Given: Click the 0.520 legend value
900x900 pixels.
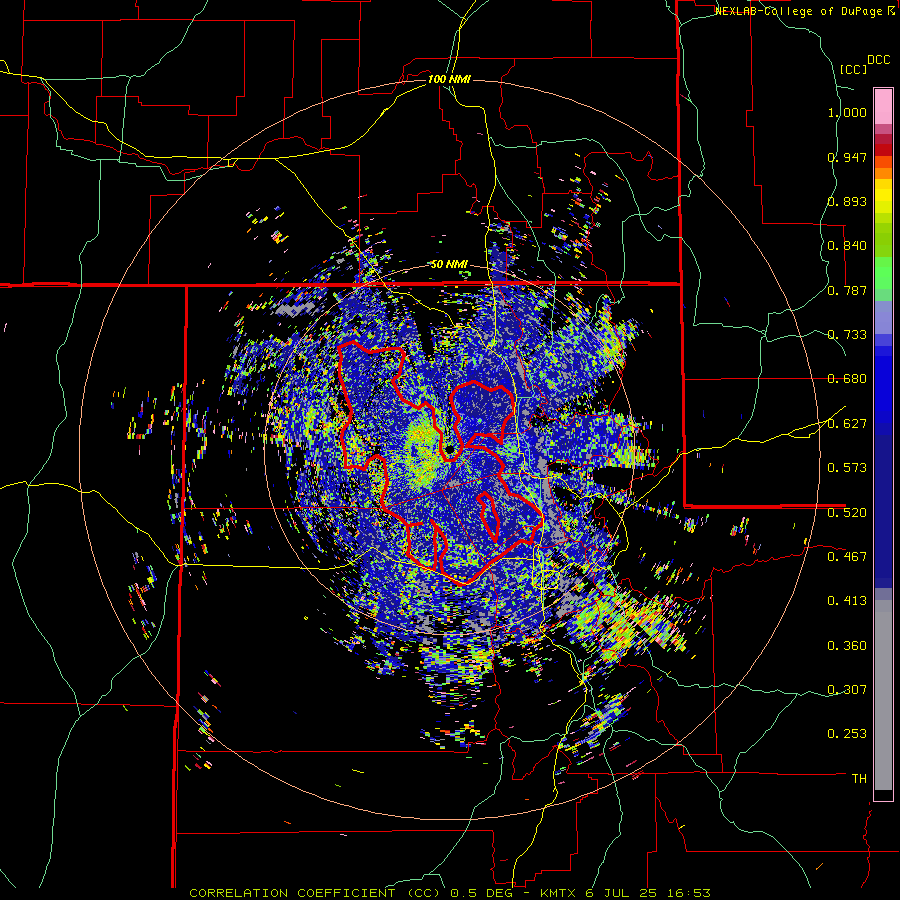Looking at the screenshot, I should tap(847, 513).
